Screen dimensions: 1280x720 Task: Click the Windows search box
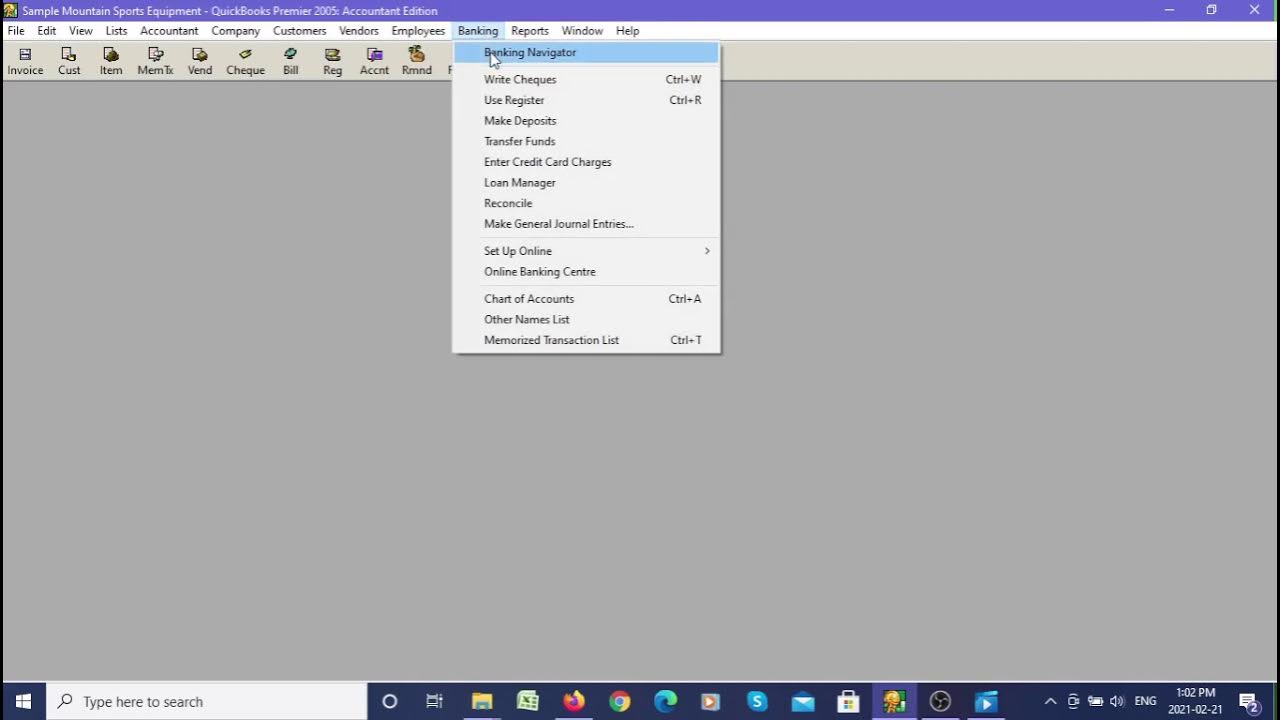coord(207,701)
